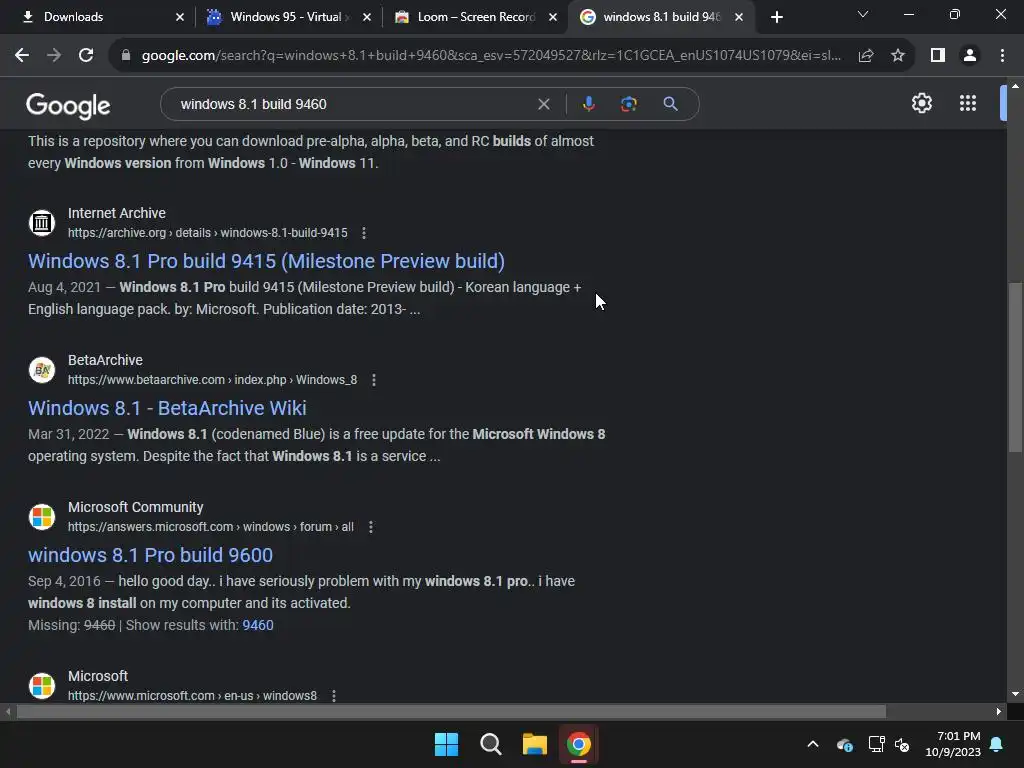Click into the Google search box
This screenshot has width=1024, height=768.
click(353, 104)
